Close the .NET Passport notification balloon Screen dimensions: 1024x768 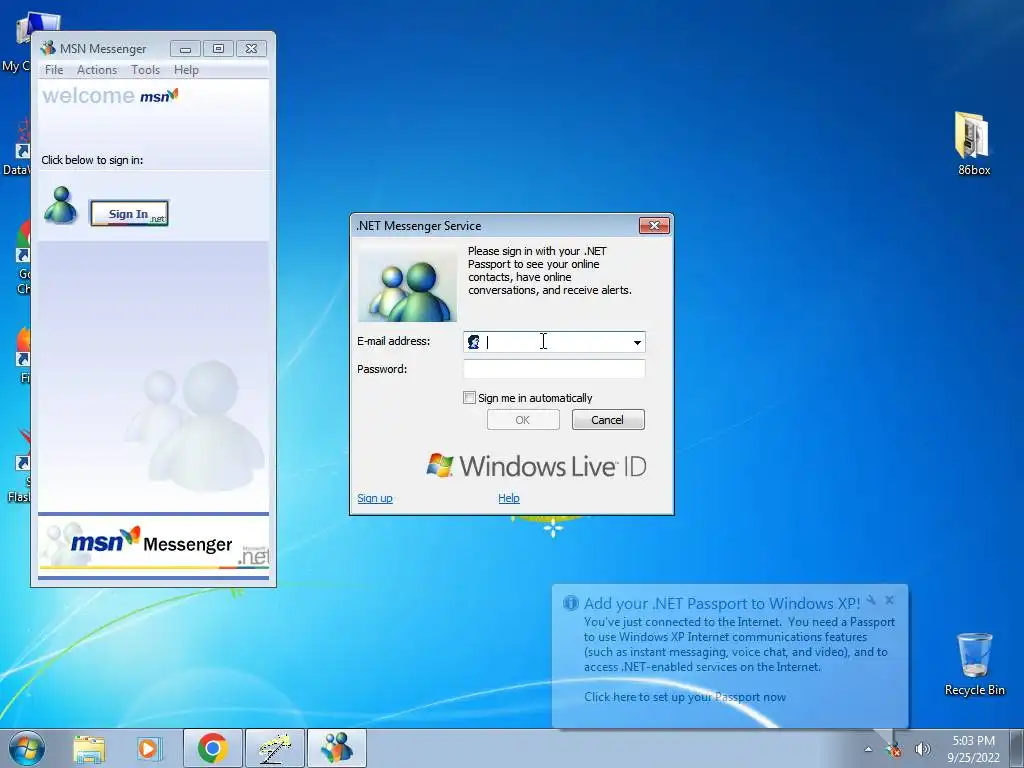[889, 600]
